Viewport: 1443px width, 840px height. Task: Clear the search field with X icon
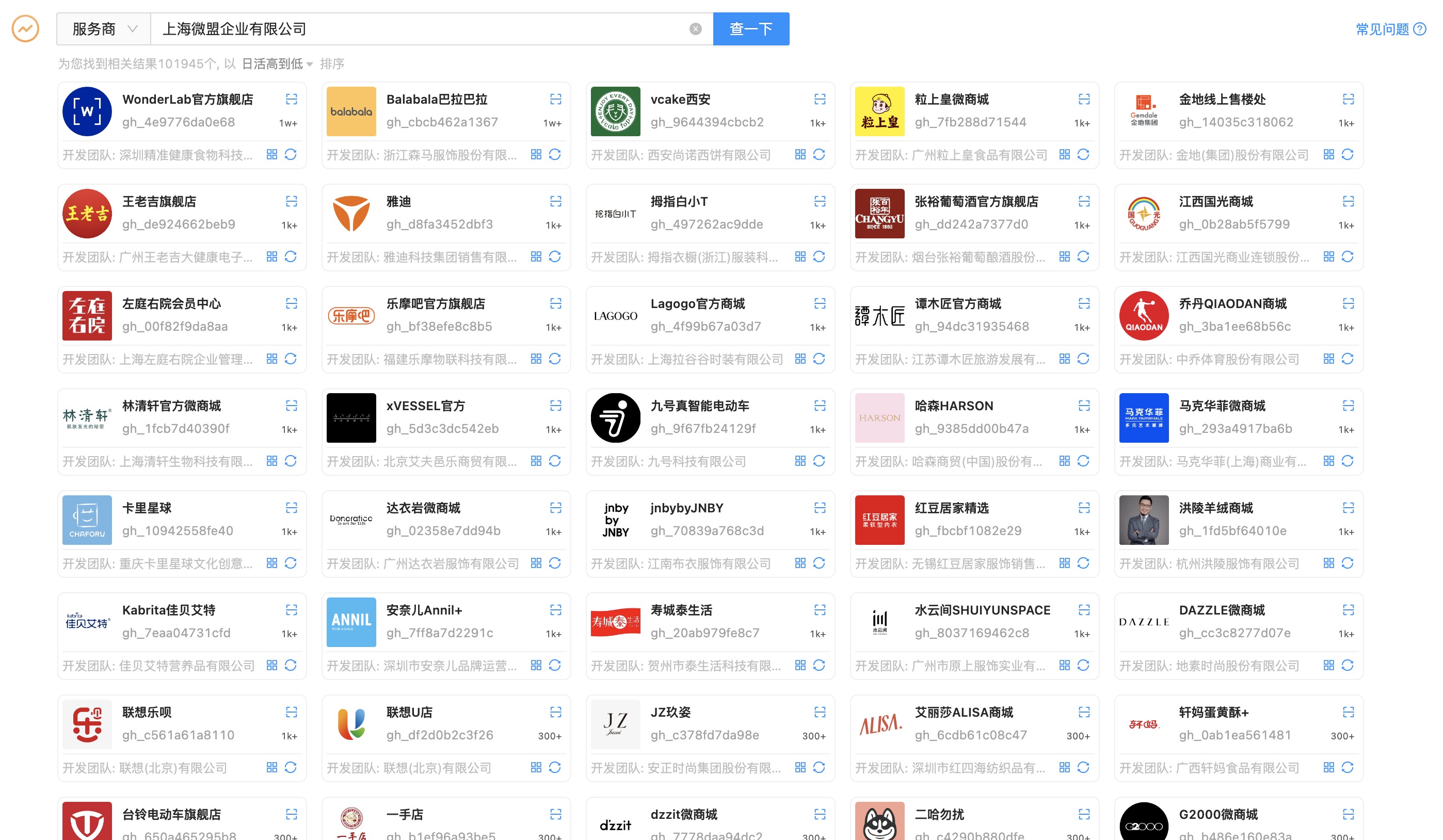coord(695,29)
